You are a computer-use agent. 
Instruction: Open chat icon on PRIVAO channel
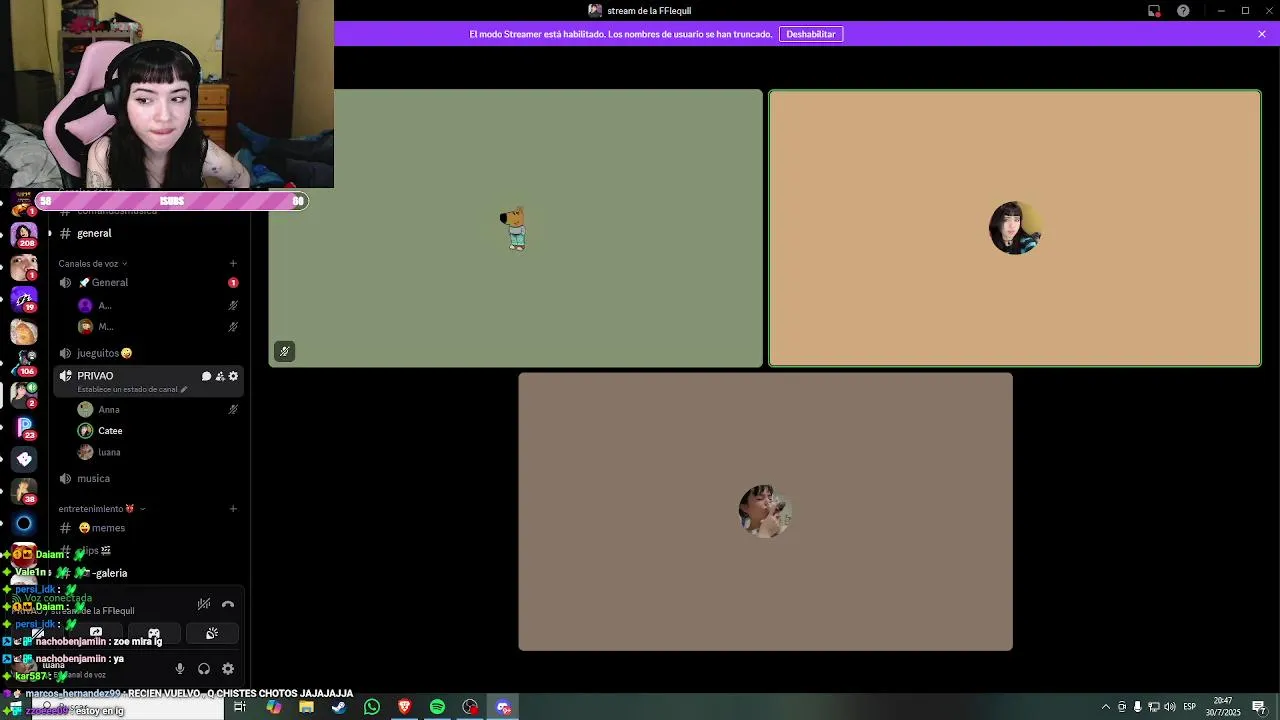tap(206, 376)
